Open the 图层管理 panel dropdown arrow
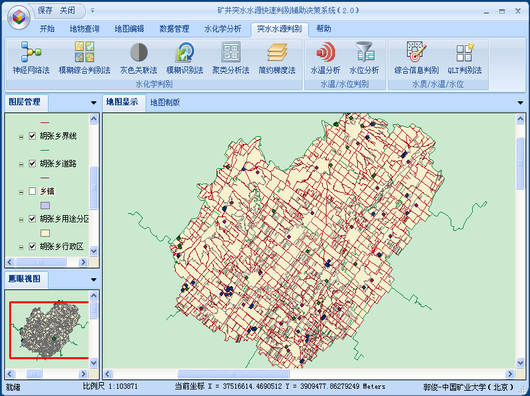The image size is (530, 396). (94, 103)
